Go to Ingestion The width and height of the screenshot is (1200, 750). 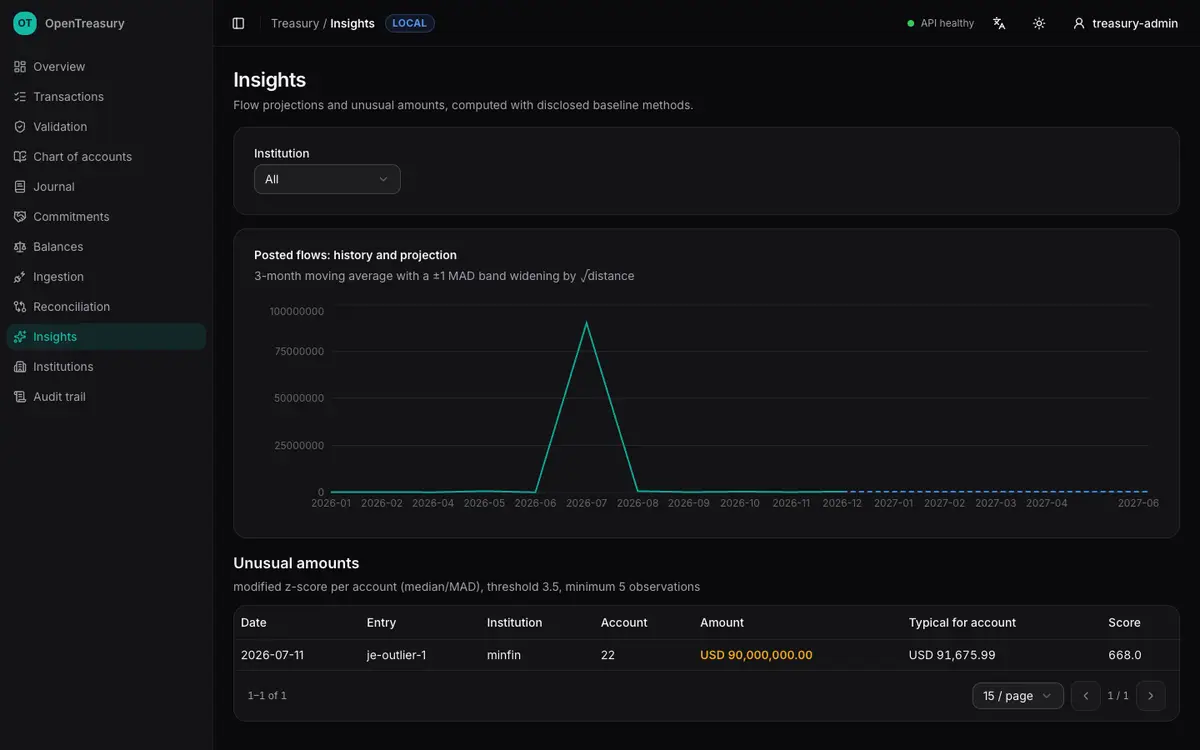click(106, 277)
